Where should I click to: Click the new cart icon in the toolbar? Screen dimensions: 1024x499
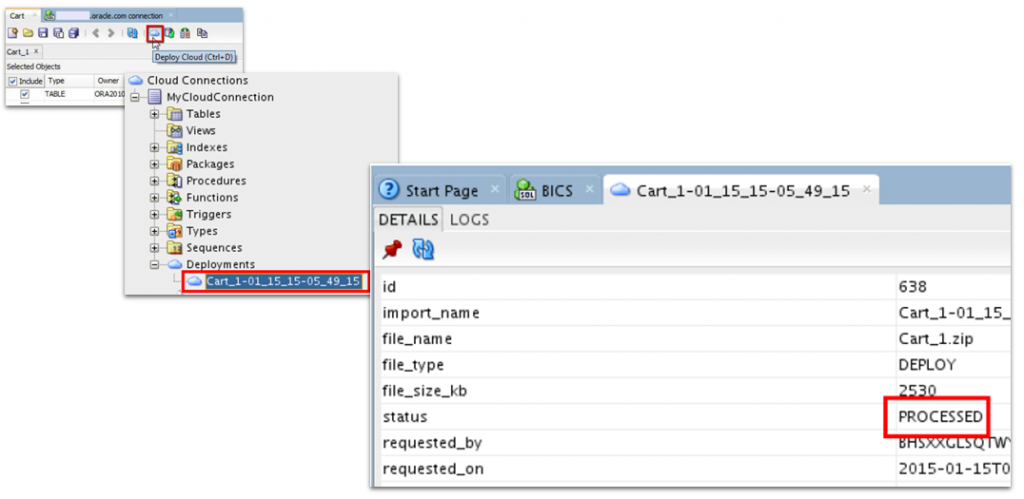[x=13, y=33]
